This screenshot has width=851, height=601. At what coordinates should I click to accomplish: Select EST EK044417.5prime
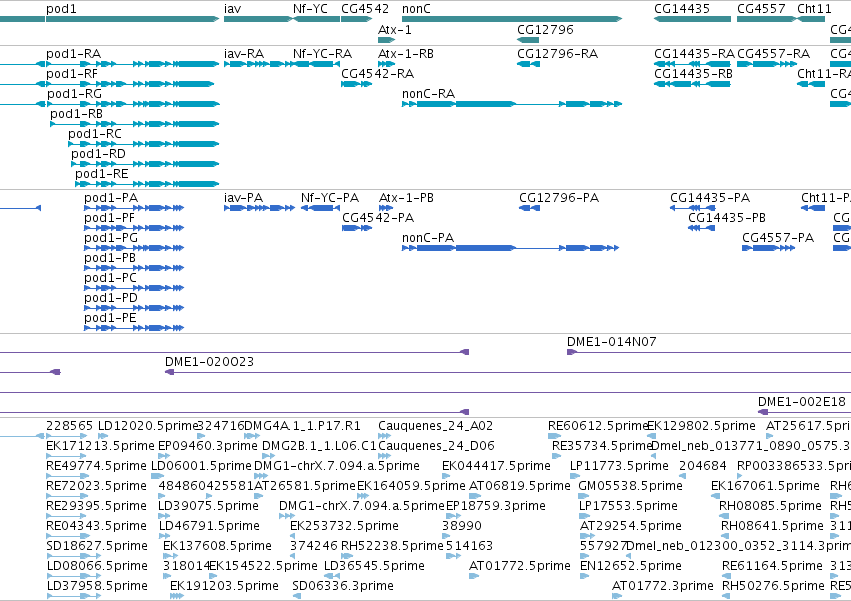[x=447, y=476]
